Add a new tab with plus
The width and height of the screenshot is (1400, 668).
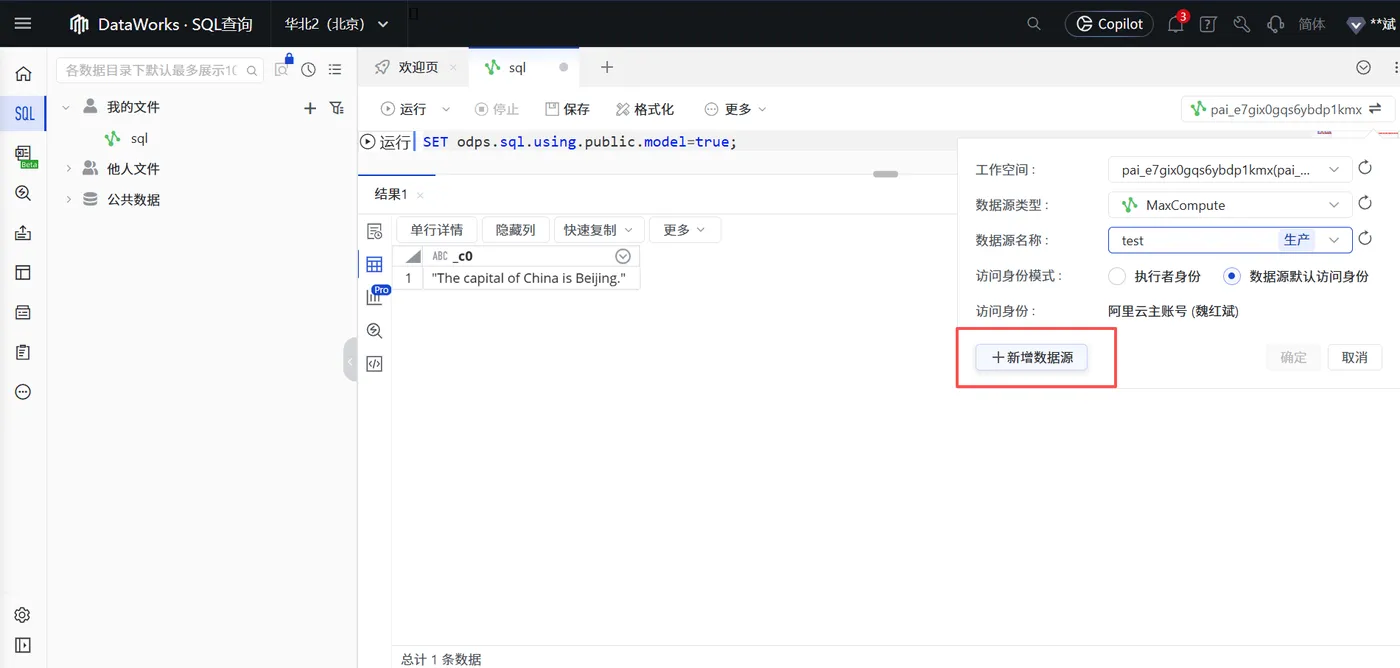click(x=606, y=67)
